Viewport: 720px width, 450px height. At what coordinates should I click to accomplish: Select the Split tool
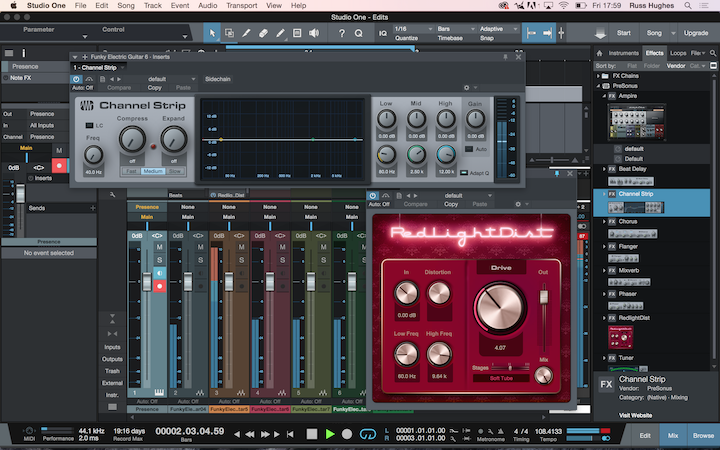point(246,33)
